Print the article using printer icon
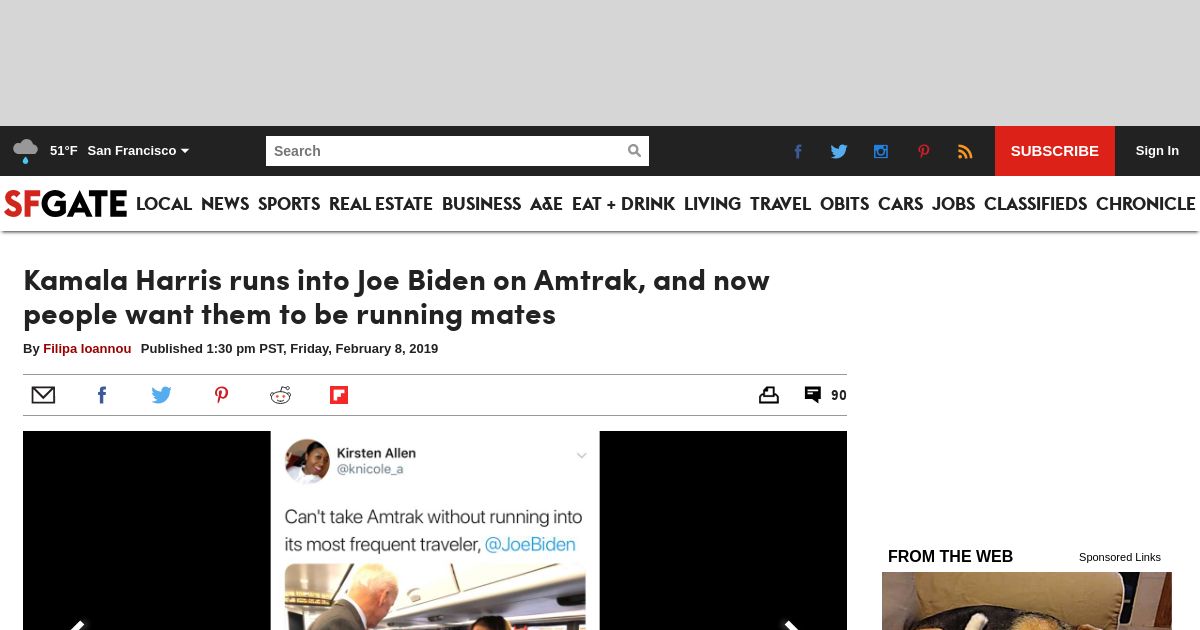1200x630 pixels. (x=768, y=395)
